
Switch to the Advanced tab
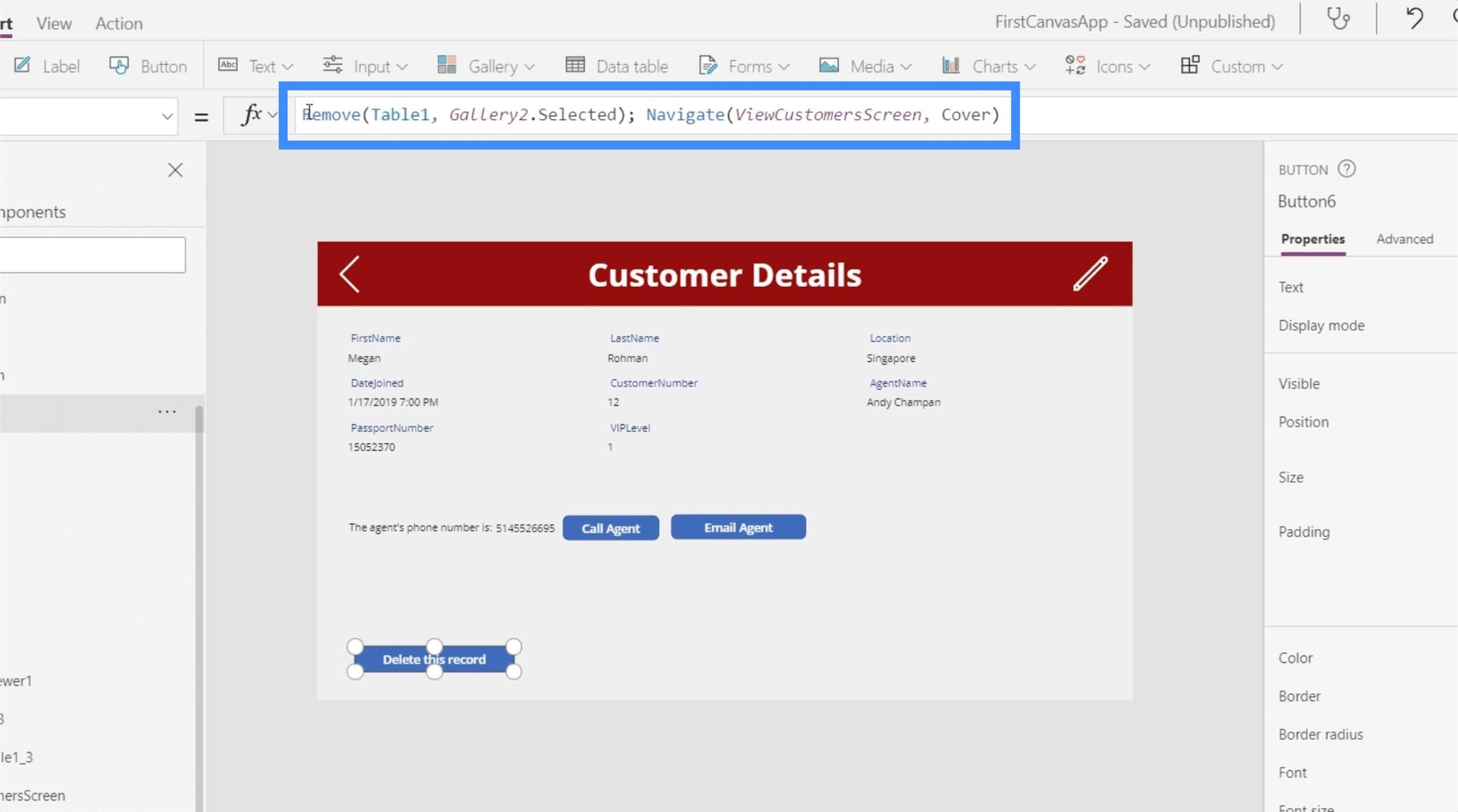click(1404, 239)
